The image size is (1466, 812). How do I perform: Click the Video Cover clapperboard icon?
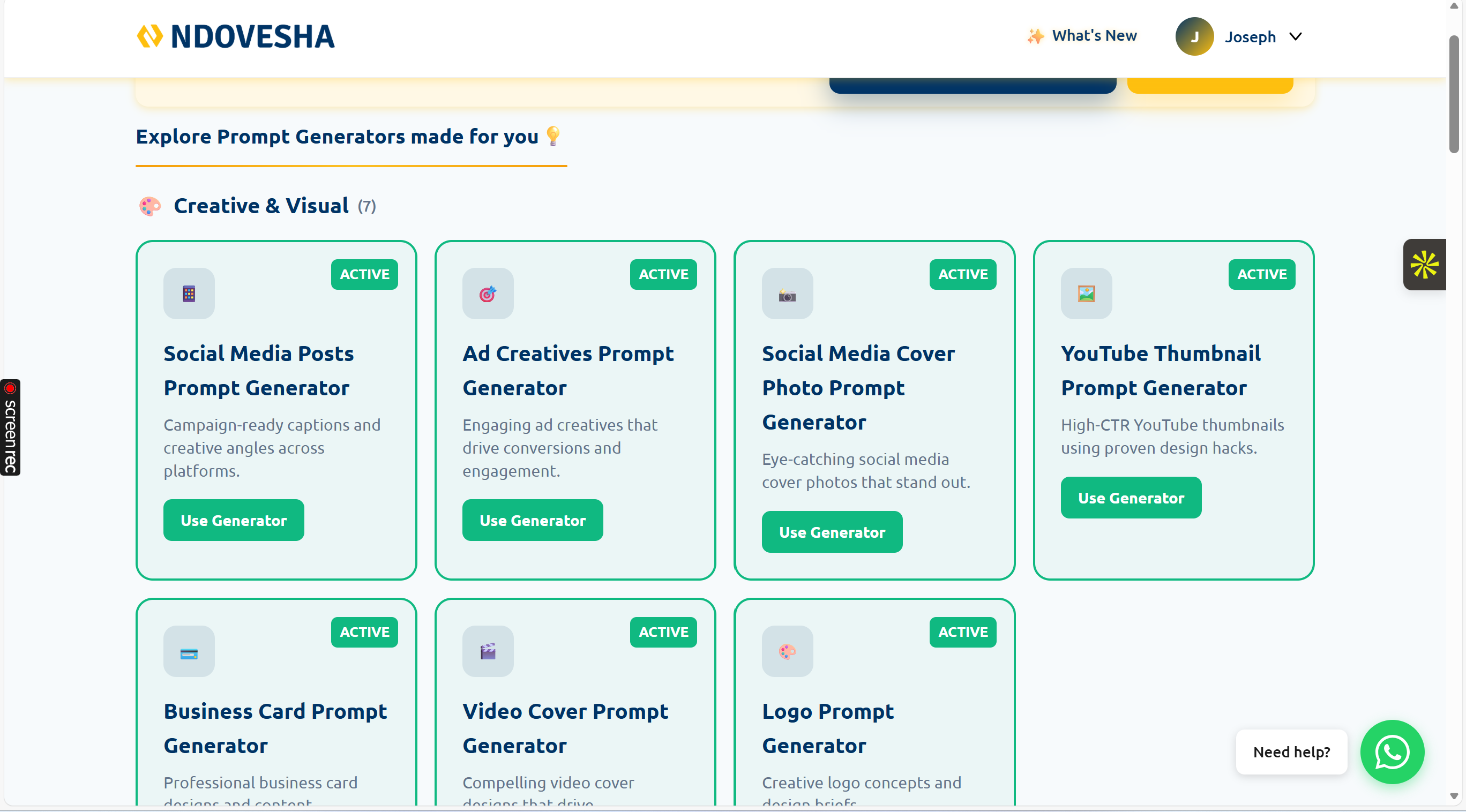[x=488, y=651]
